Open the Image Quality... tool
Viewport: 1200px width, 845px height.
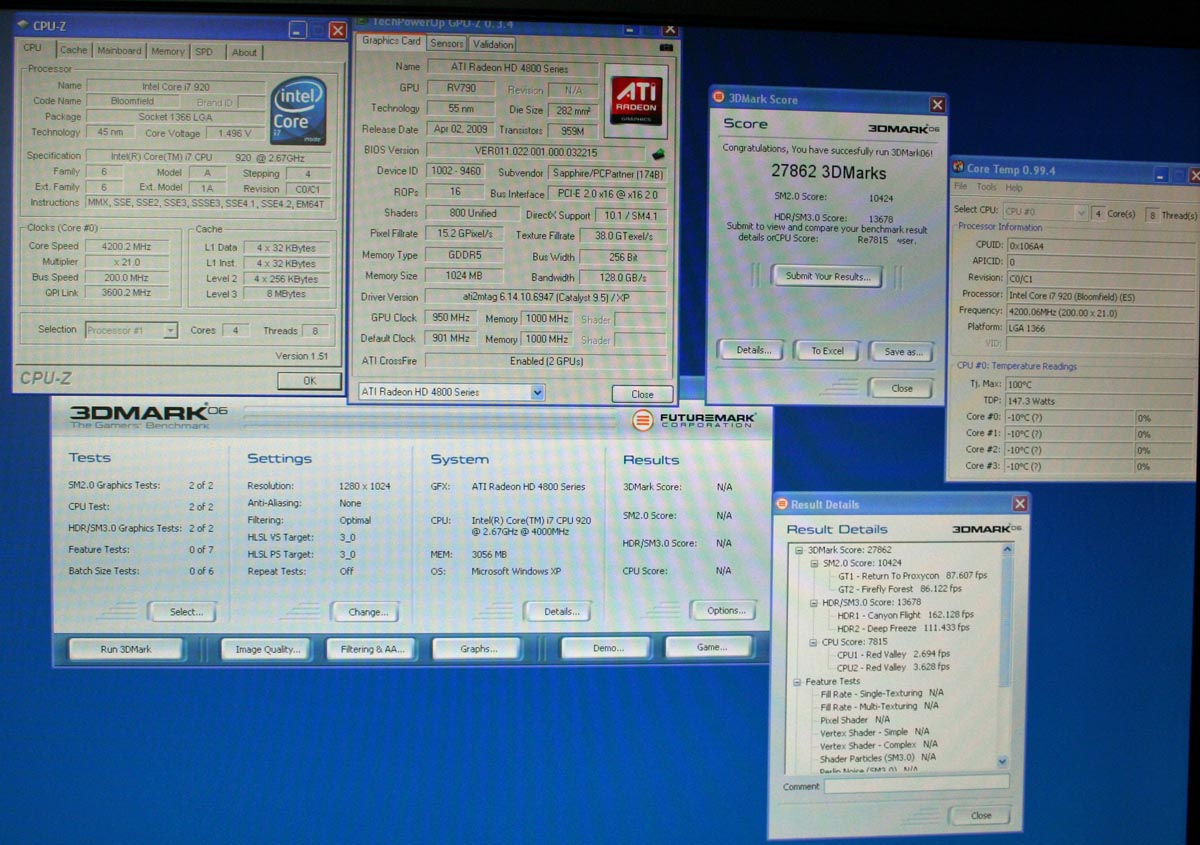267,649
